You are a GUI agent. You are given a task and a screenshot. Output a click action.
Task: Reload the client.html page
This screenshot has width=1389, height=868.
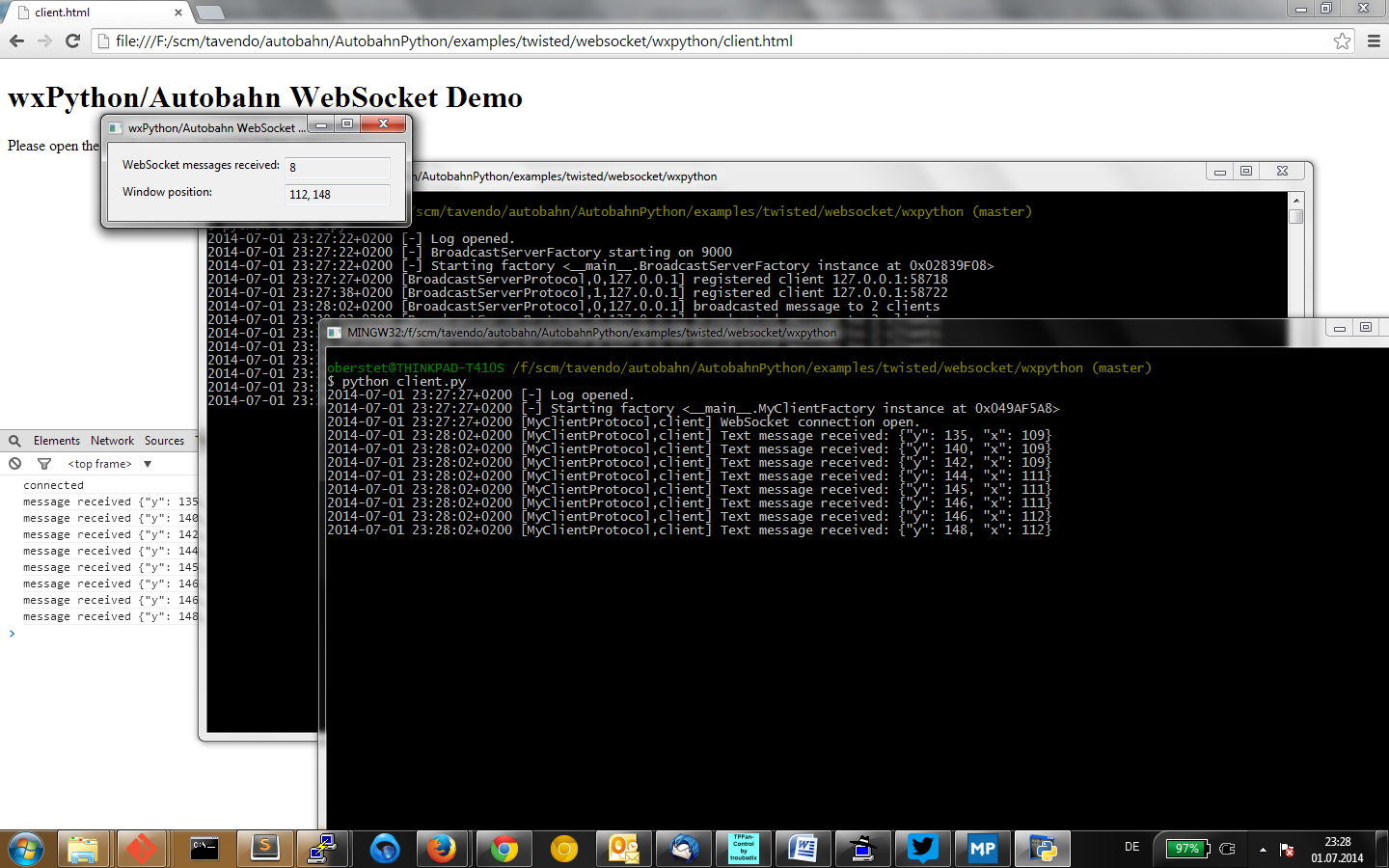pyautogui.click(x=72, y=41)
